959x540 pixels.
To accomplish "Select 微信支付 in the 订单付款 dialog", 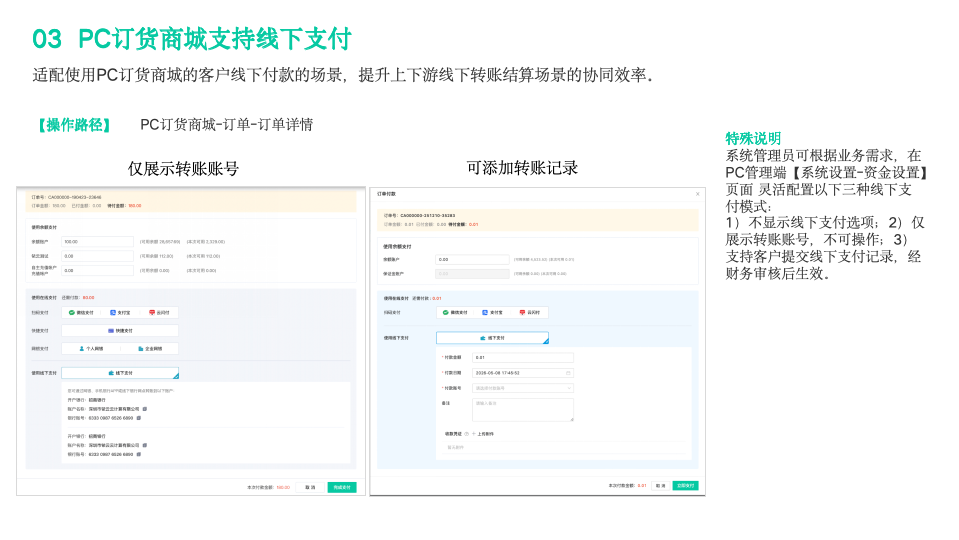I will (x=455, y=313).
